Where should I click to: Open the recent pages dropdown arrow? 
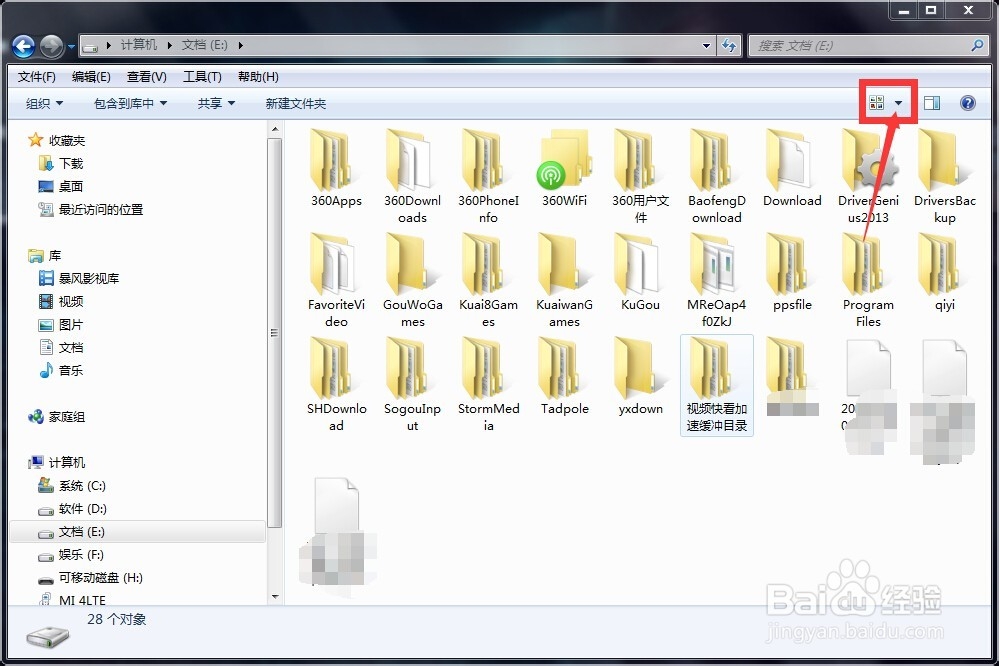coord(71,47)
